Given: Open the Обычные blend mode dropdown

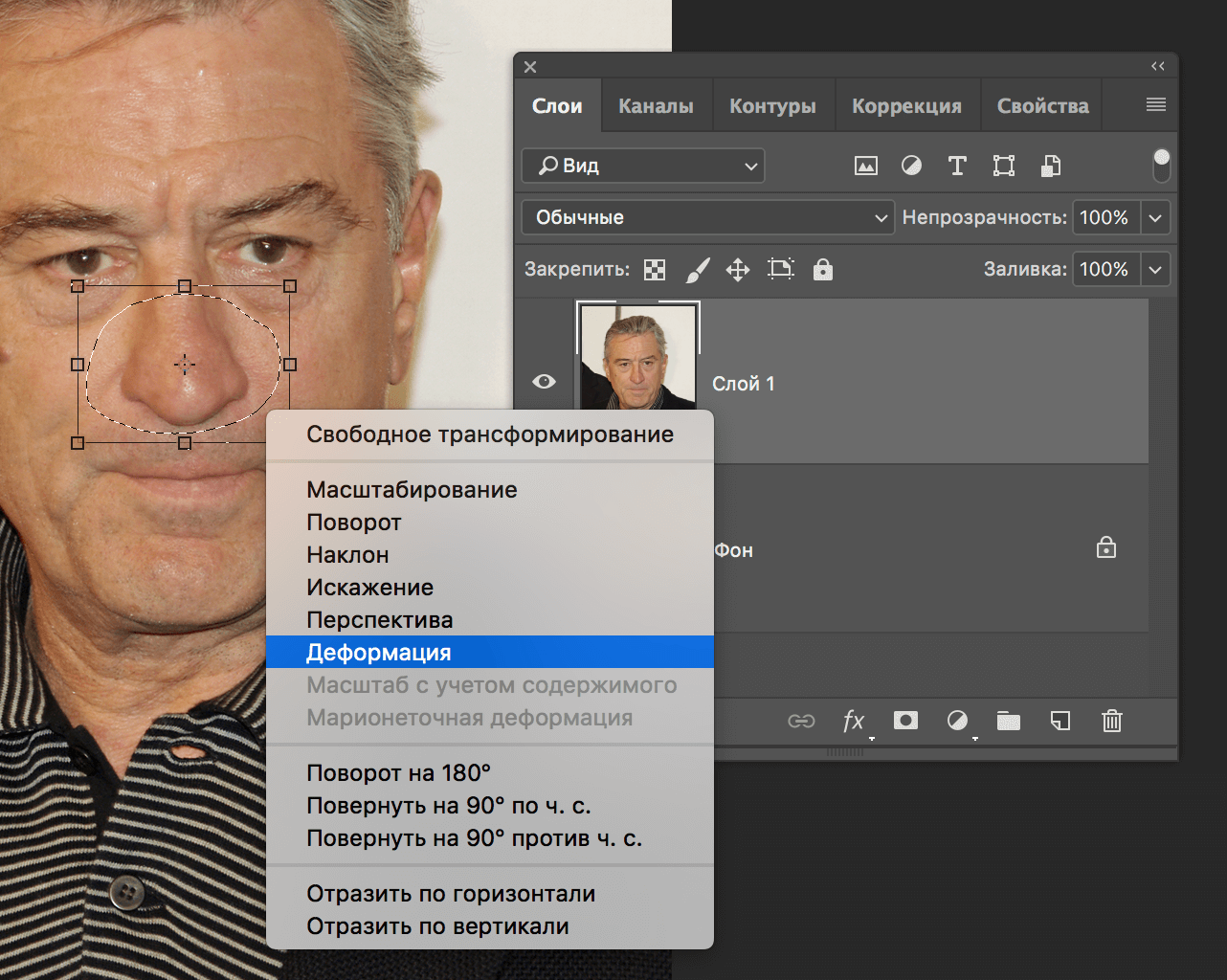Looking at the screenshot, I should (707, 217).
